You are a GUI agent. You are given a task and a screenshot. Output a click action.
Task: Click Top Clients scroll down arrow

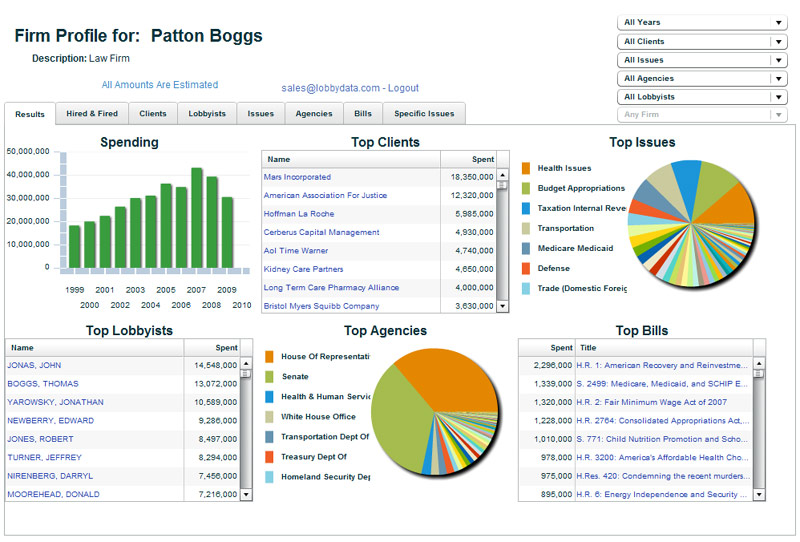[503, 306]
